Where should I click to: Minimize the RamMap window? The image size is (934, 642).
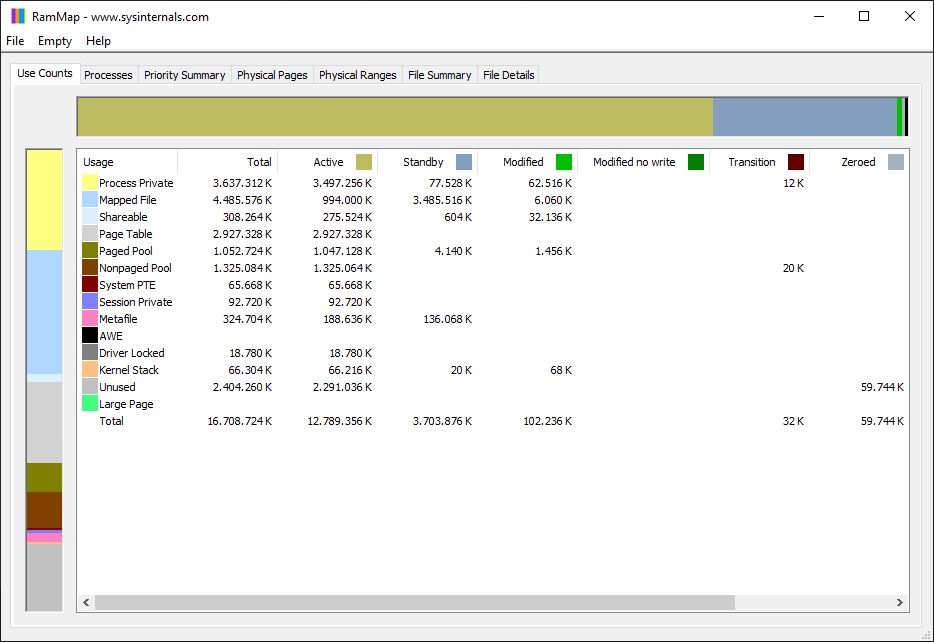point(819,16)
